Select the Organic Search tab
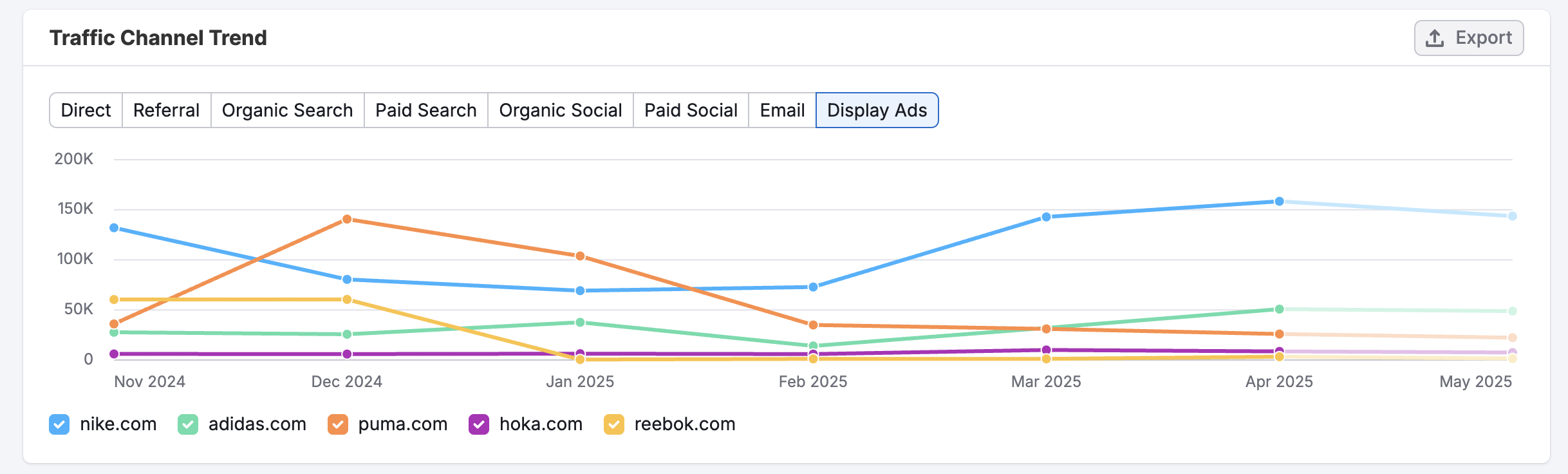 (287, 110)
